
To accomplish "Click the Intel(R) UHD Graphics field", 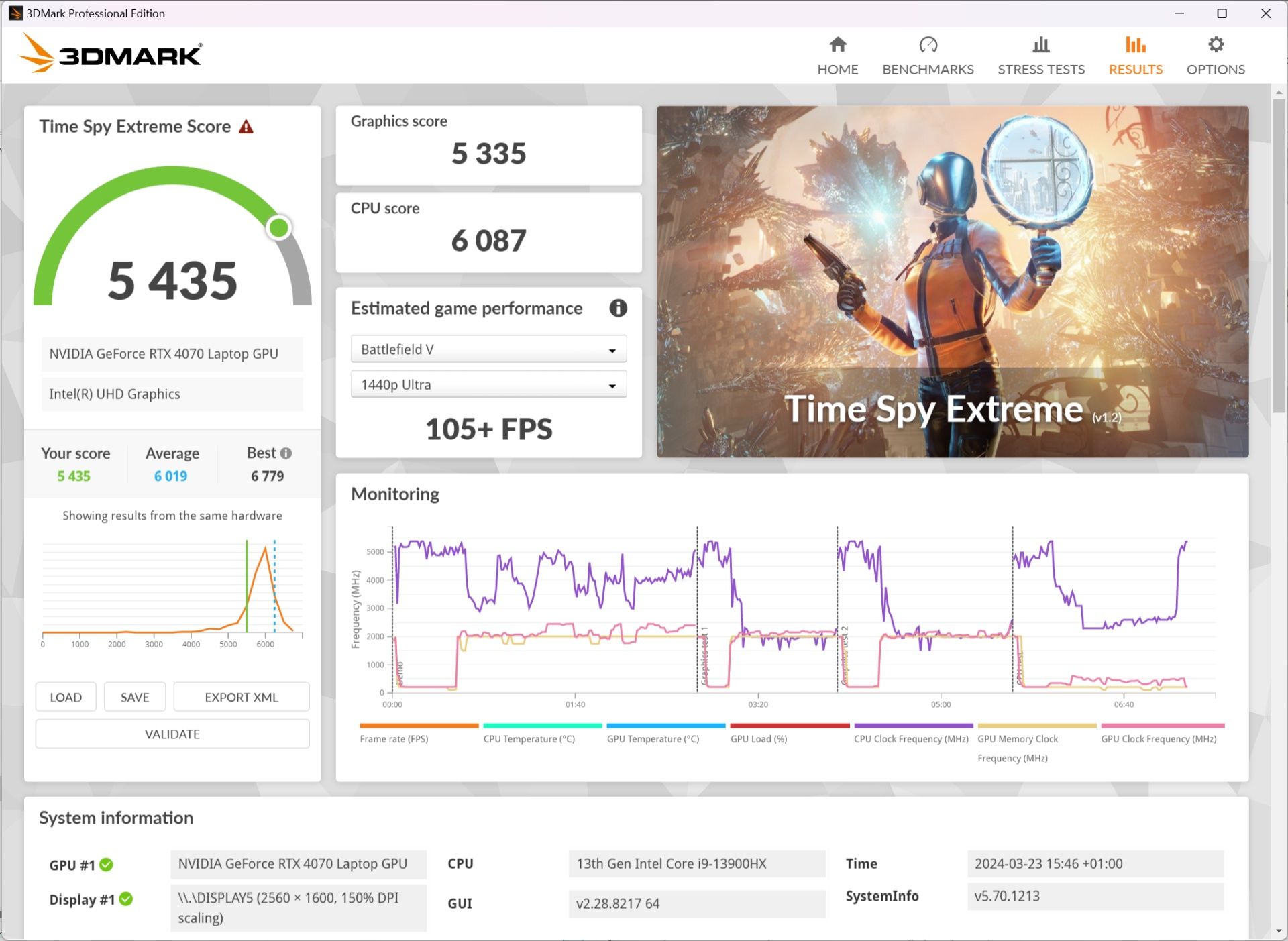I will [x=172, y=394].
